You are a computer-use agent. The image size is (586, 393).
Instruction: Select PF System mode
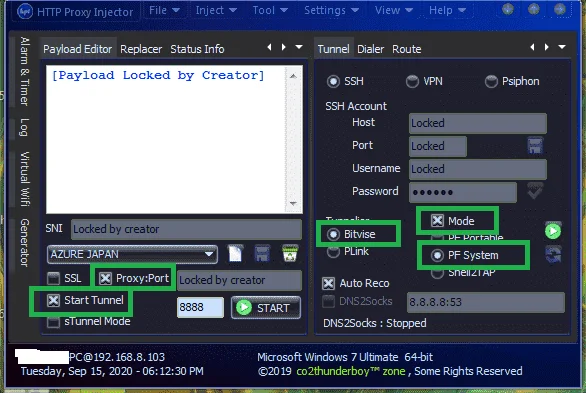coord(437,256)
